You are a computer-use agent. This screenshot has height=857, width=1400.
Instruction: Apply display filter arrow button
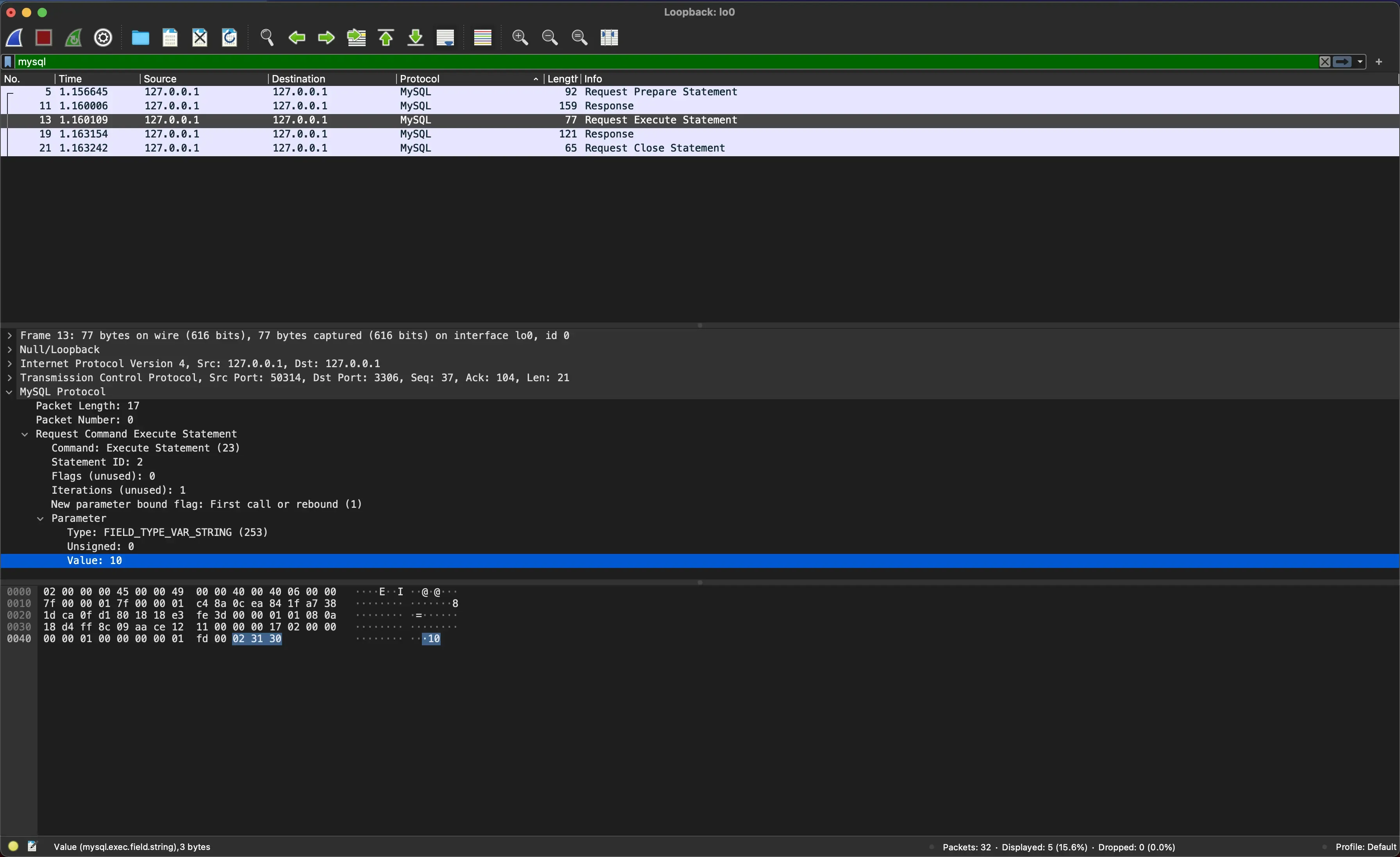tap(1342, 61)
